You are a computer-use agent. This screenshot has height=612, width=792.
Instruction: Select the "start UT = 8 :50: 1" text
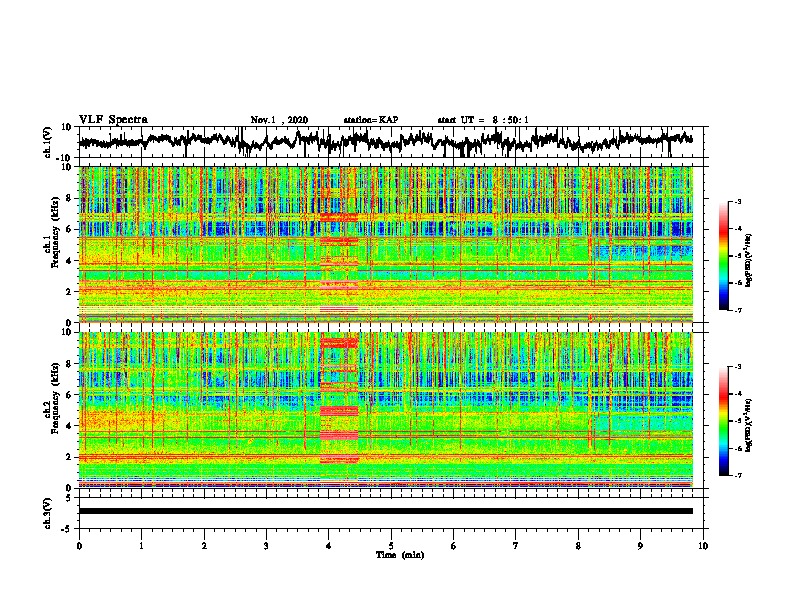(483, 120)
